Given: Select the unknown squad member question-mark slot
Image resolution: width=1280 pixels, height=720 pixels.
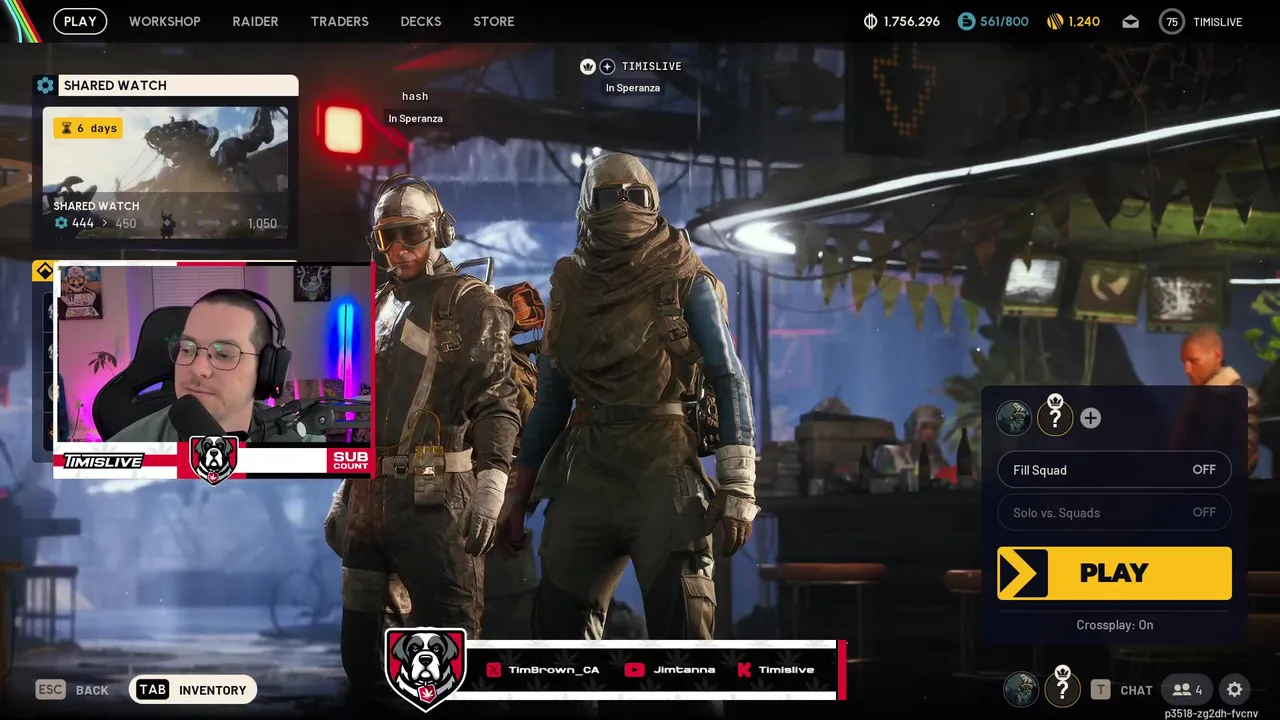Looking at the screenshot, I should click(1054, 418).
